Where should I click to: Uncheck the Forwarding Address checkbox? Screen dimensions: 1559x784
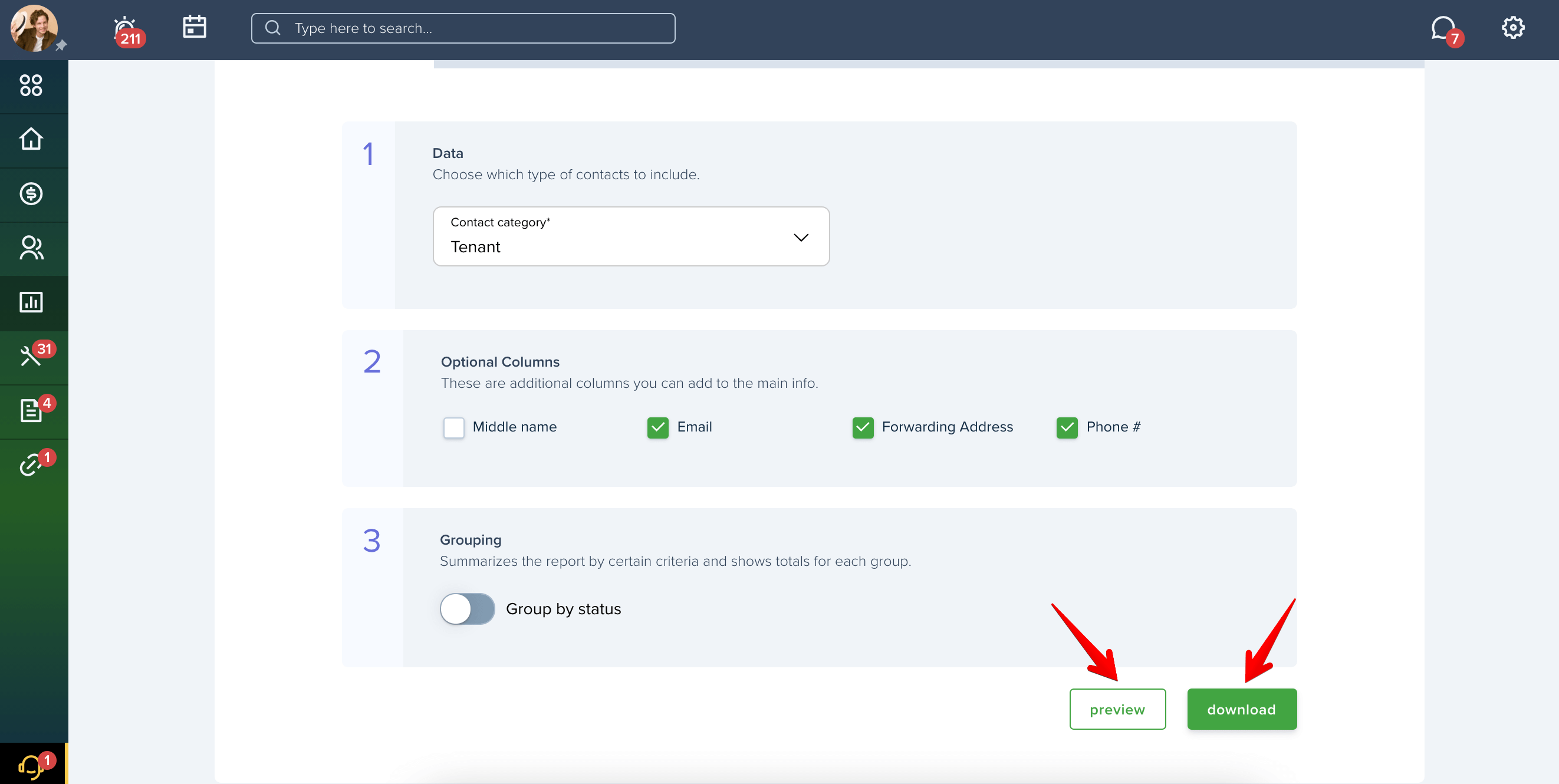[863, 428]
